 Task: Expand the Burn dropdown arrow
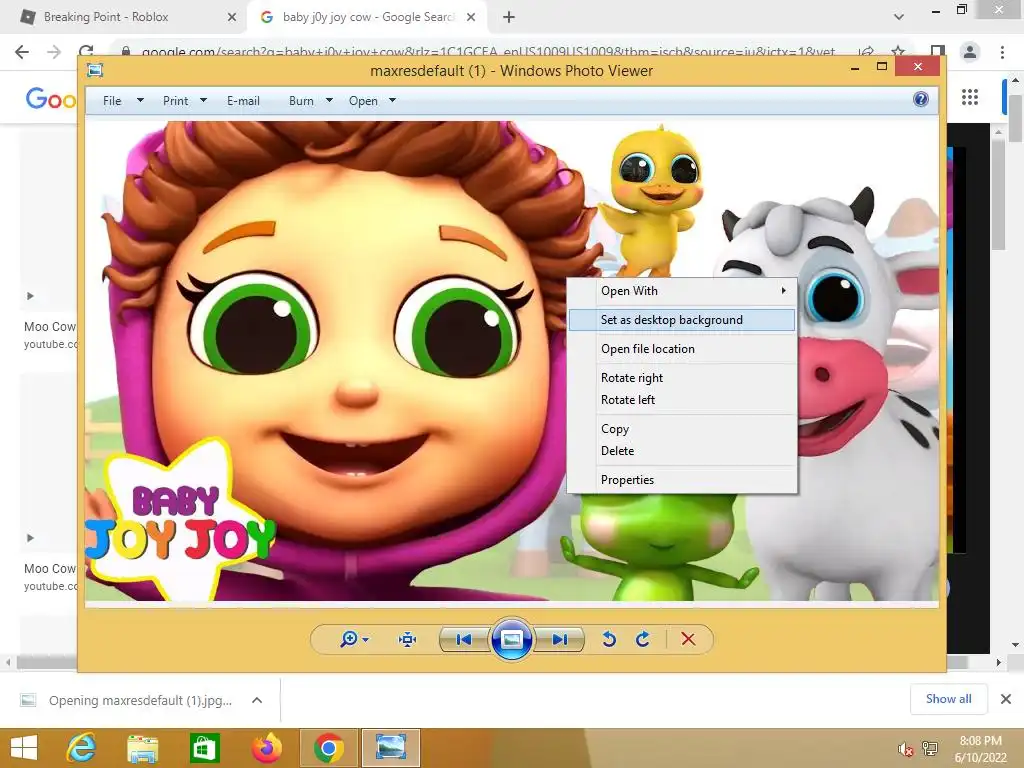click(329, 101)
